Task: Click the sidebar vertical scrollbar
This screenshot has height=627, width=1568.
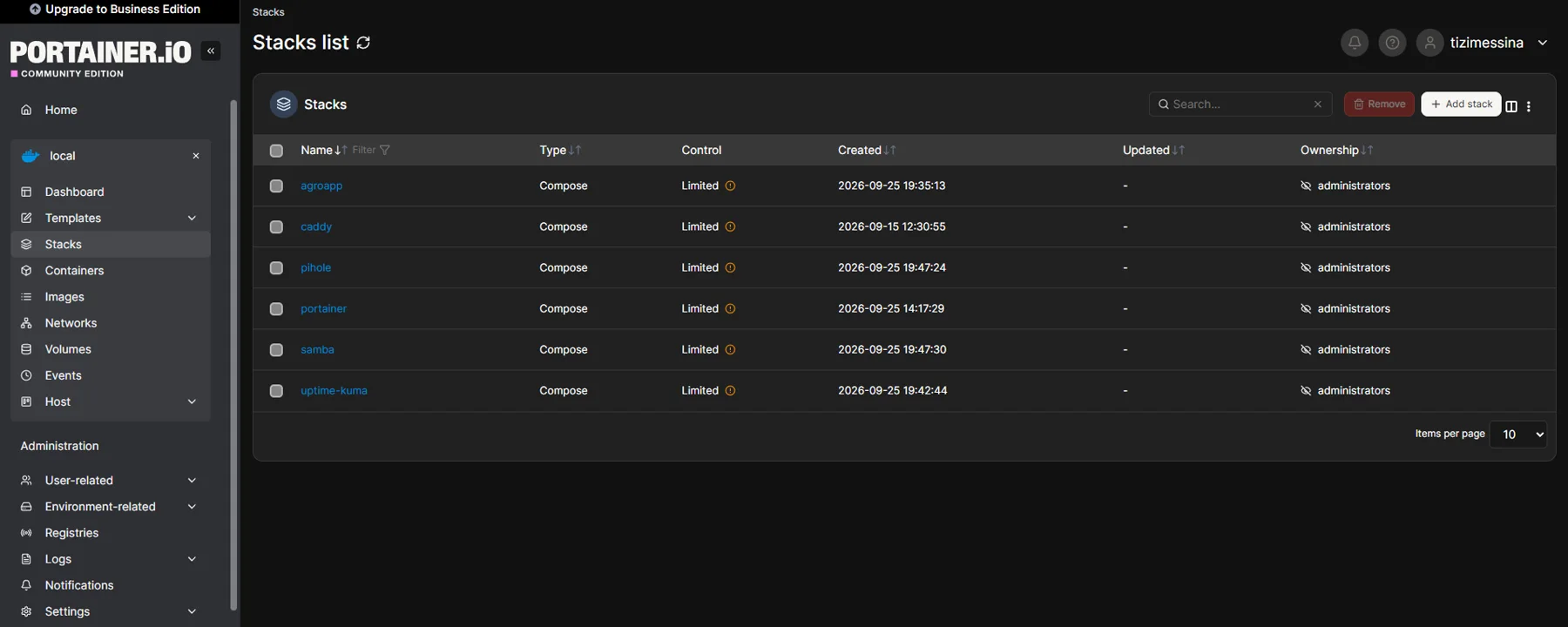Action: click(x=233, y=355)
